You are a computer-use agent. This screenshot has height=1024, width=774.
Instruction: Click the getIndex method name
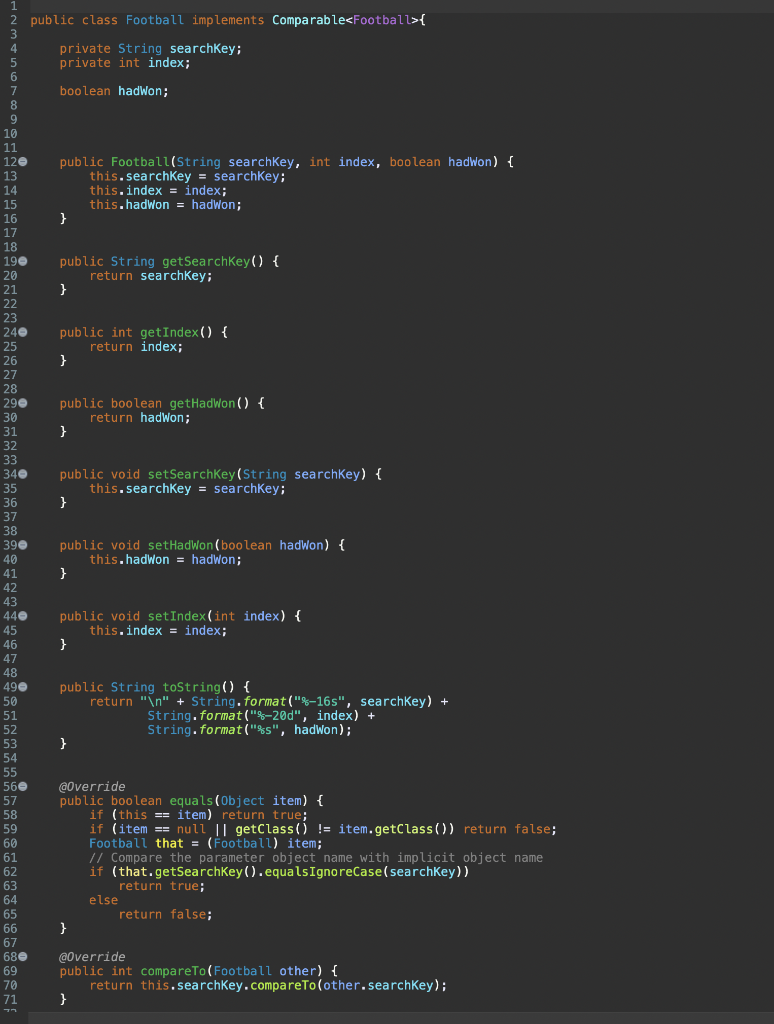point(169,332)
